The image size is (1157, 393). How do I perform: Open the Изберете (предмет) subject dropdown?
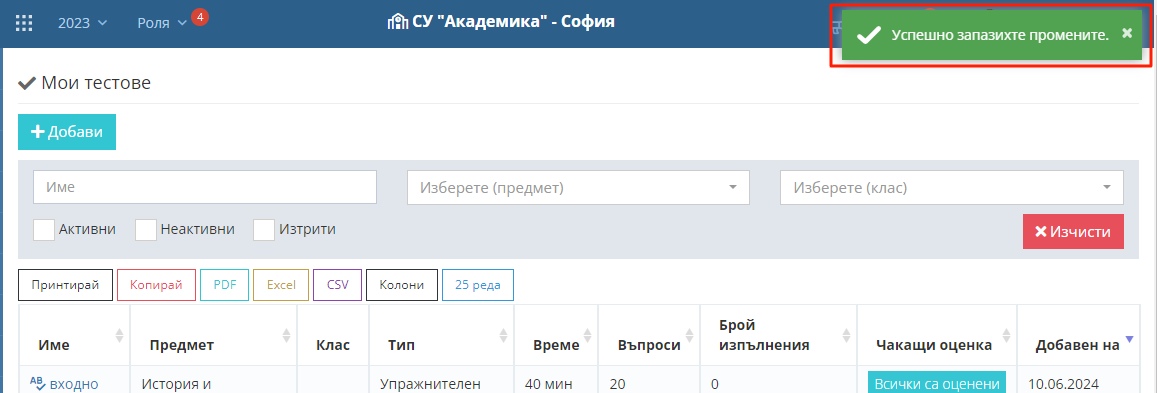578,187
